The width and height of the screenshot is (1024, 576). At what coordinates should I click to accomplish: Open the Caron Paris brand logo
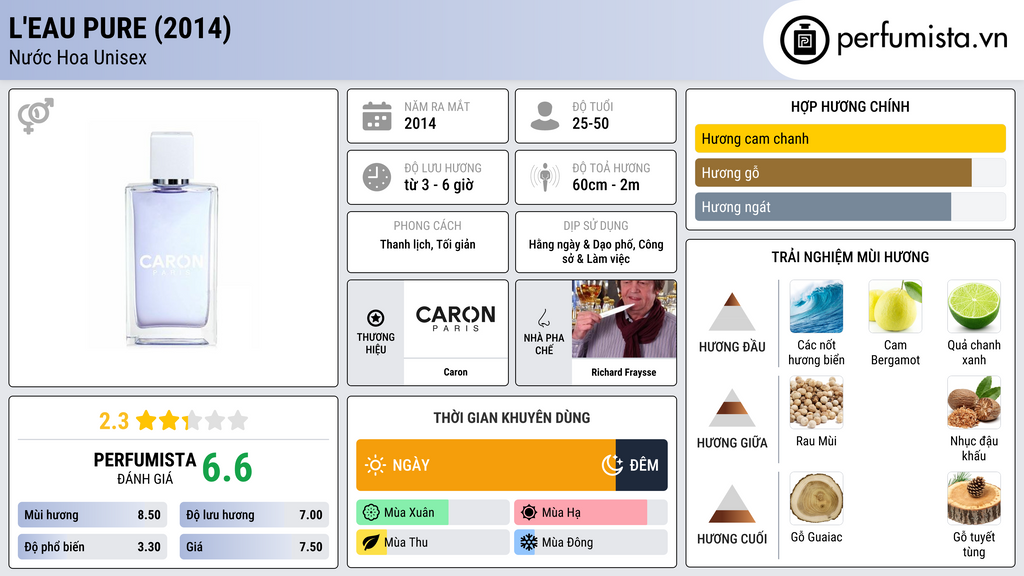pyautogui.click(x=456, y=319)
